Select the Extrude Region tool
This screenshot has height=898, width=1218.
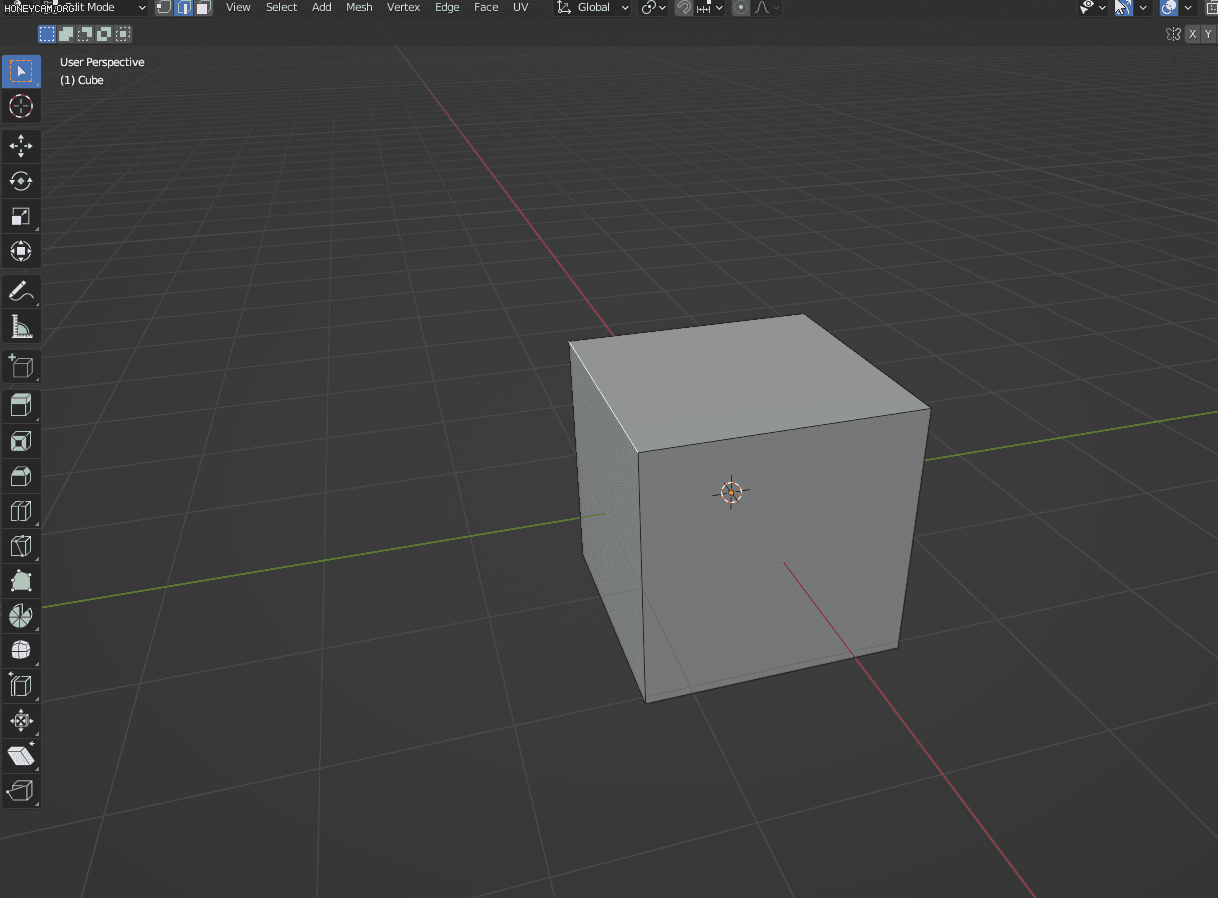(x=21, y=406)
